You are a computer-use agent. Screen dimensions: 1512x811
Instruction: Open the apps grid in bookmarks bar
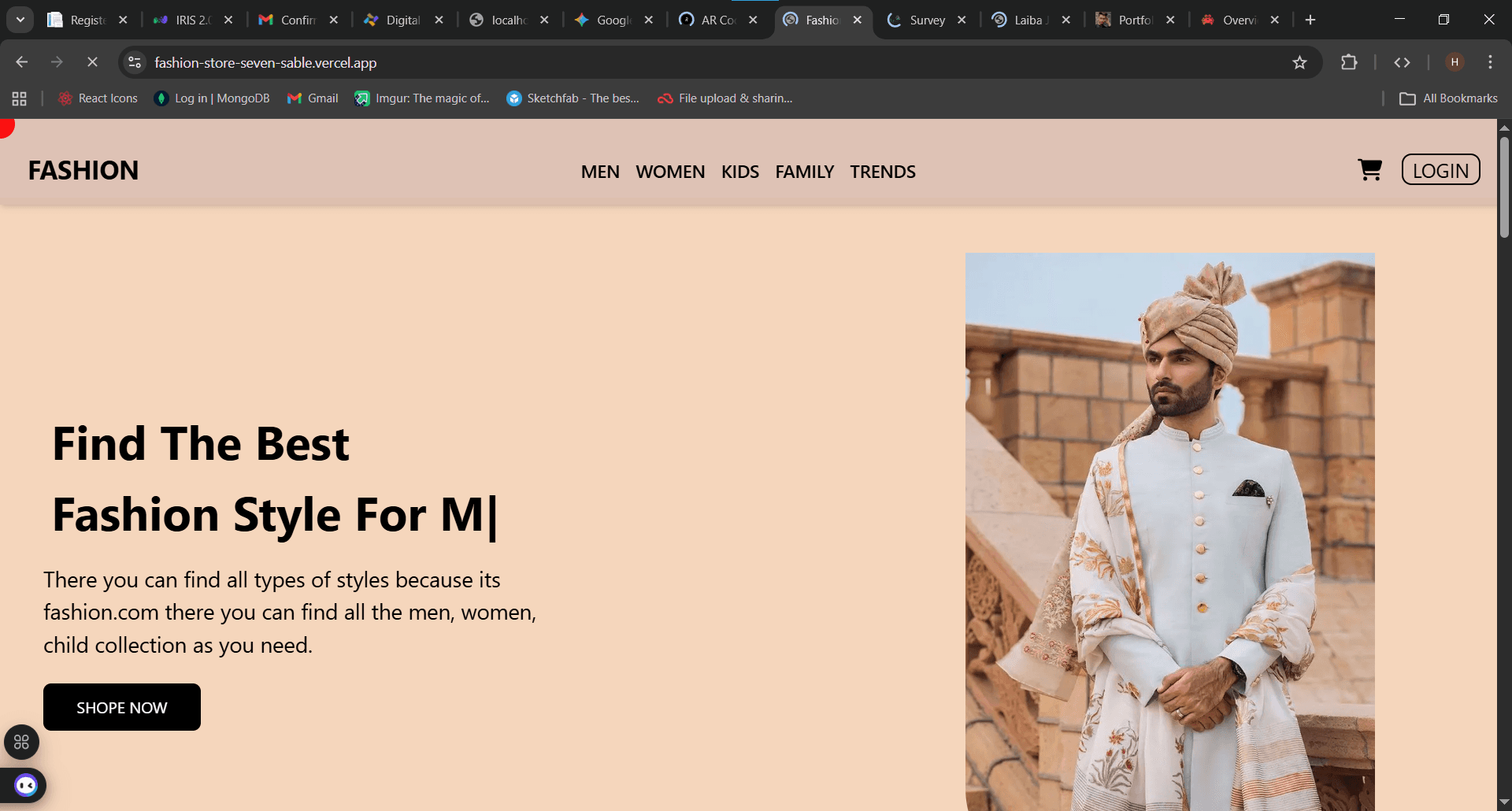click(x=20, y=98)
